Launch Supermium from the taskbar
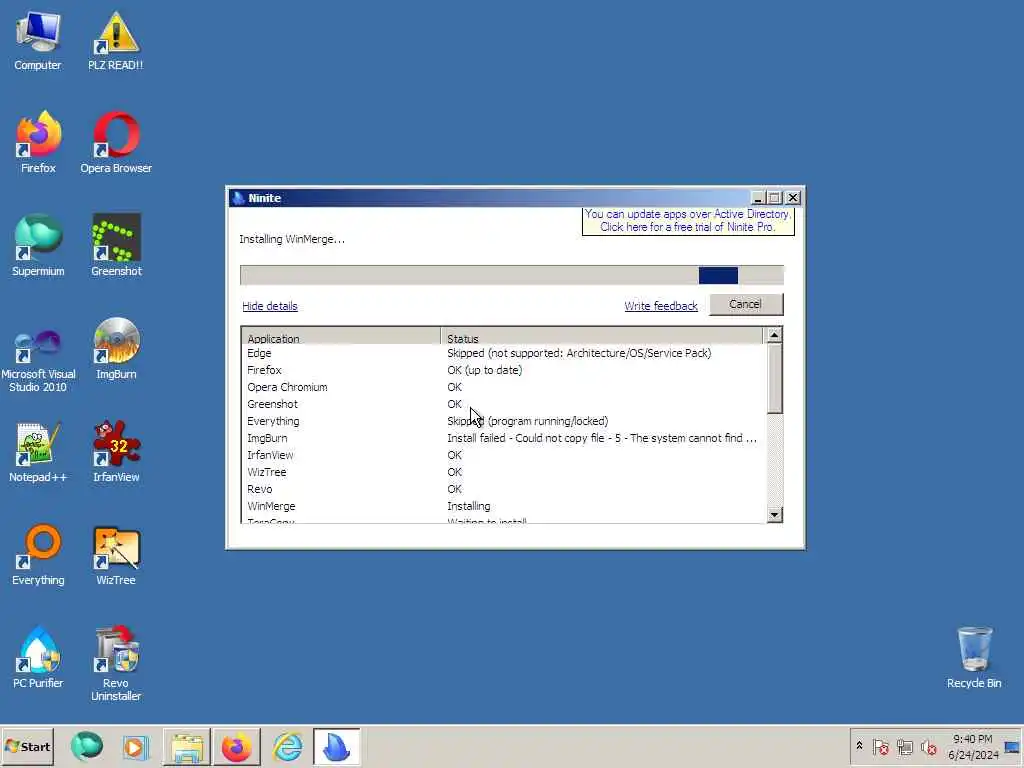Screen dimensions: 1024x768 [x=87, y=746]
